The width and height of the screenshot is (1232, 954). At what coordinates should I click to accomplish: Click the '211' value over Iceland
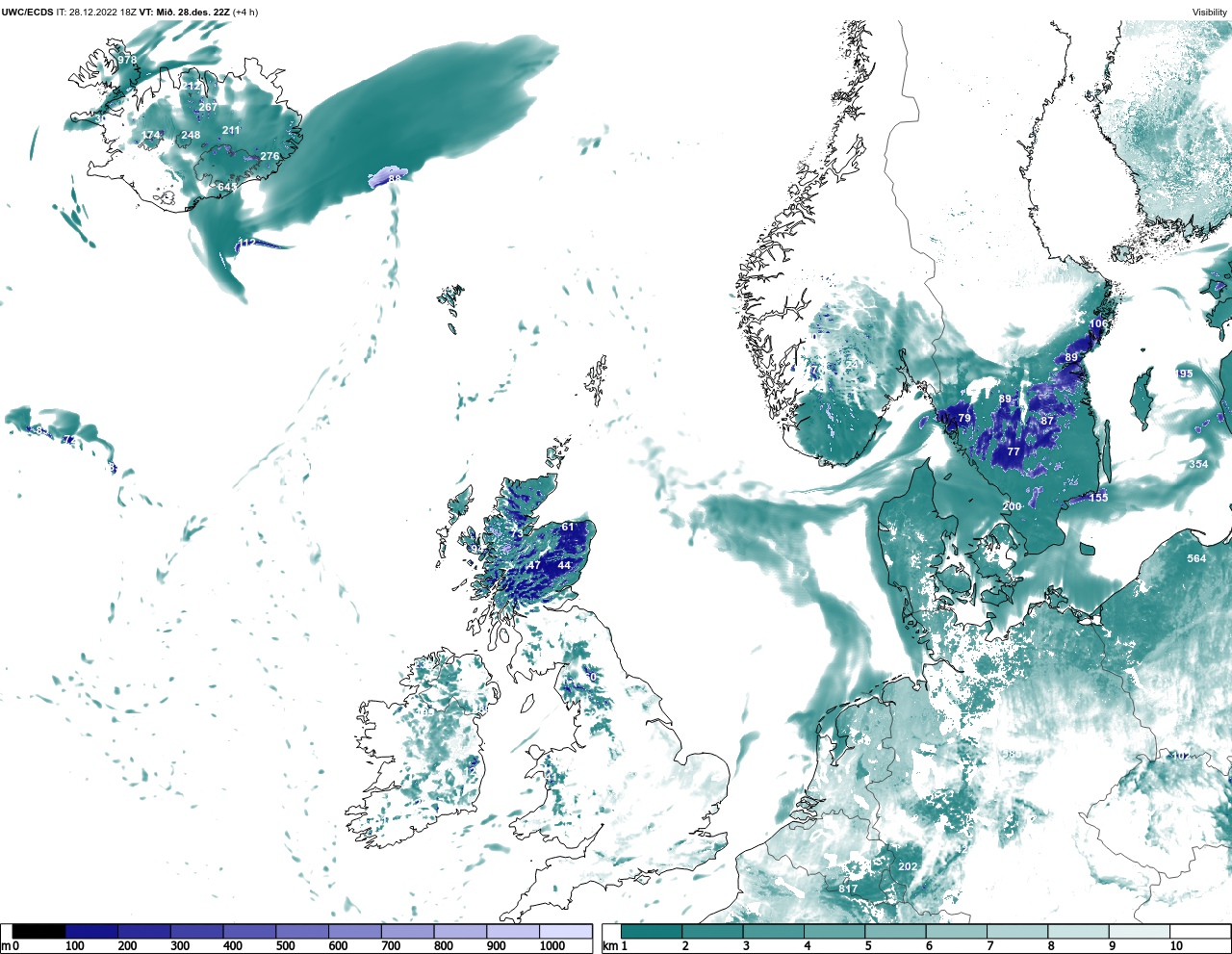click(x=231, y=130)
